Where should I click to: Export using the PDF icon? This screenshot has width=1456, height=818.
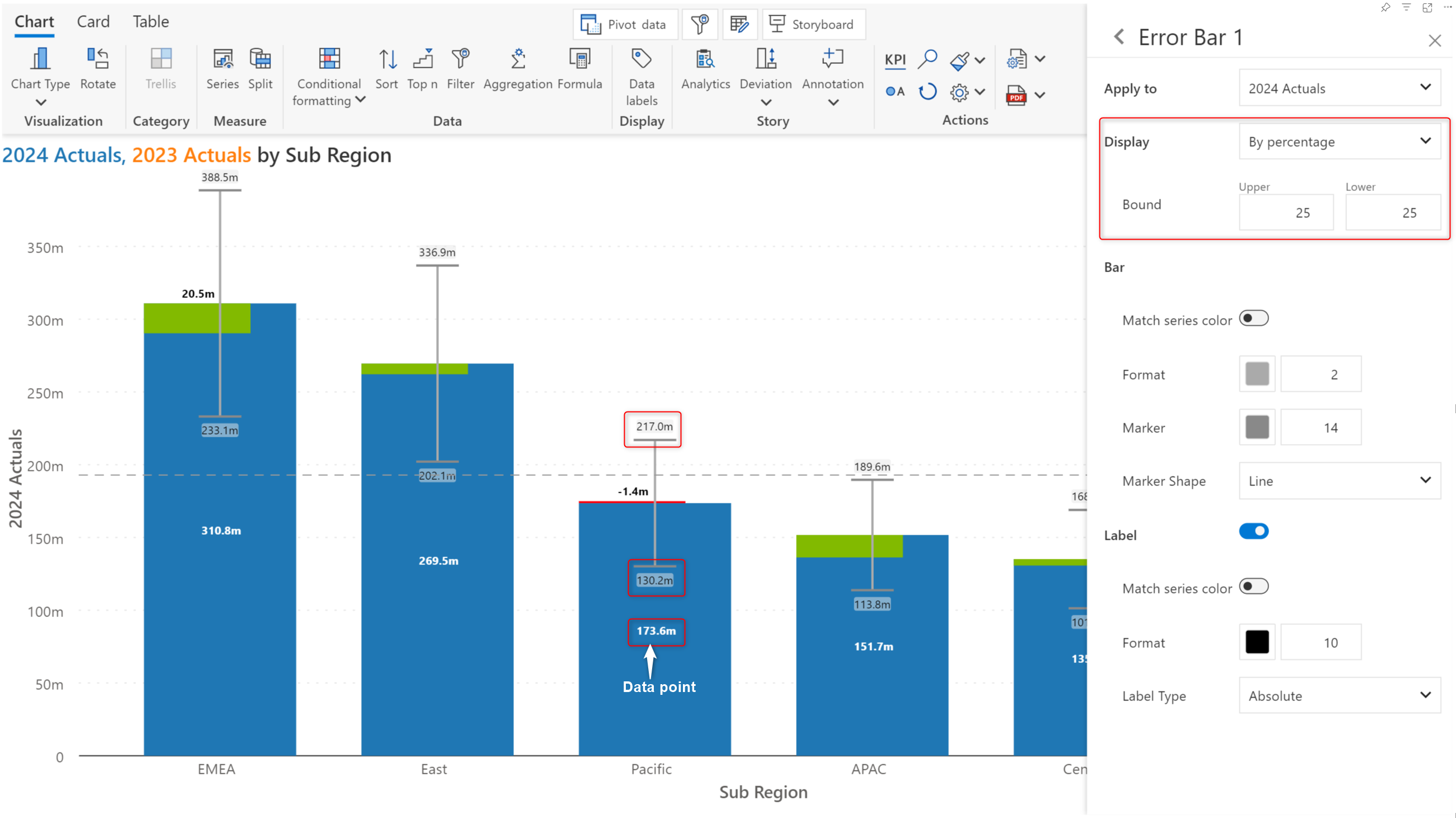click(x=1015, y=95)
